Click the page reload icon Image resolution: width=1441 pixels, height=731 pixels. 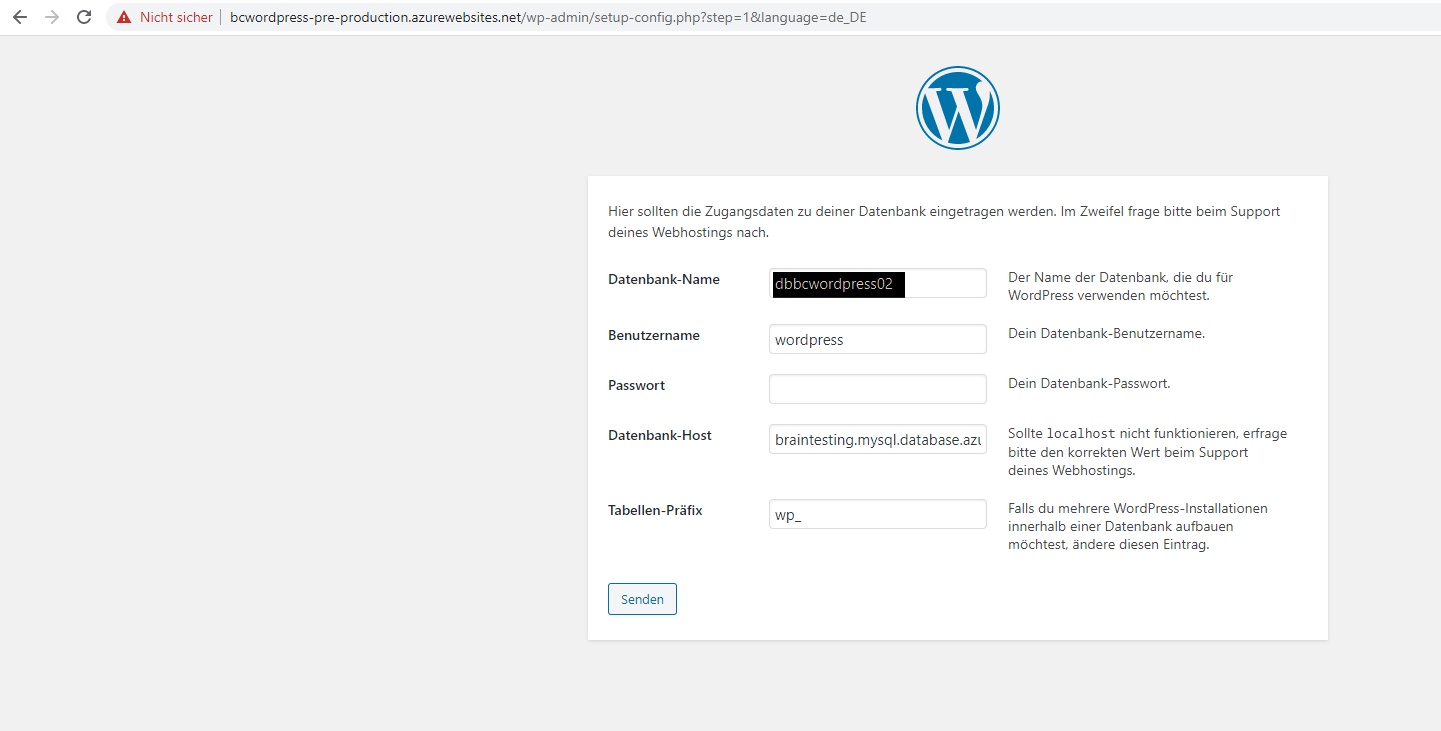83,16
